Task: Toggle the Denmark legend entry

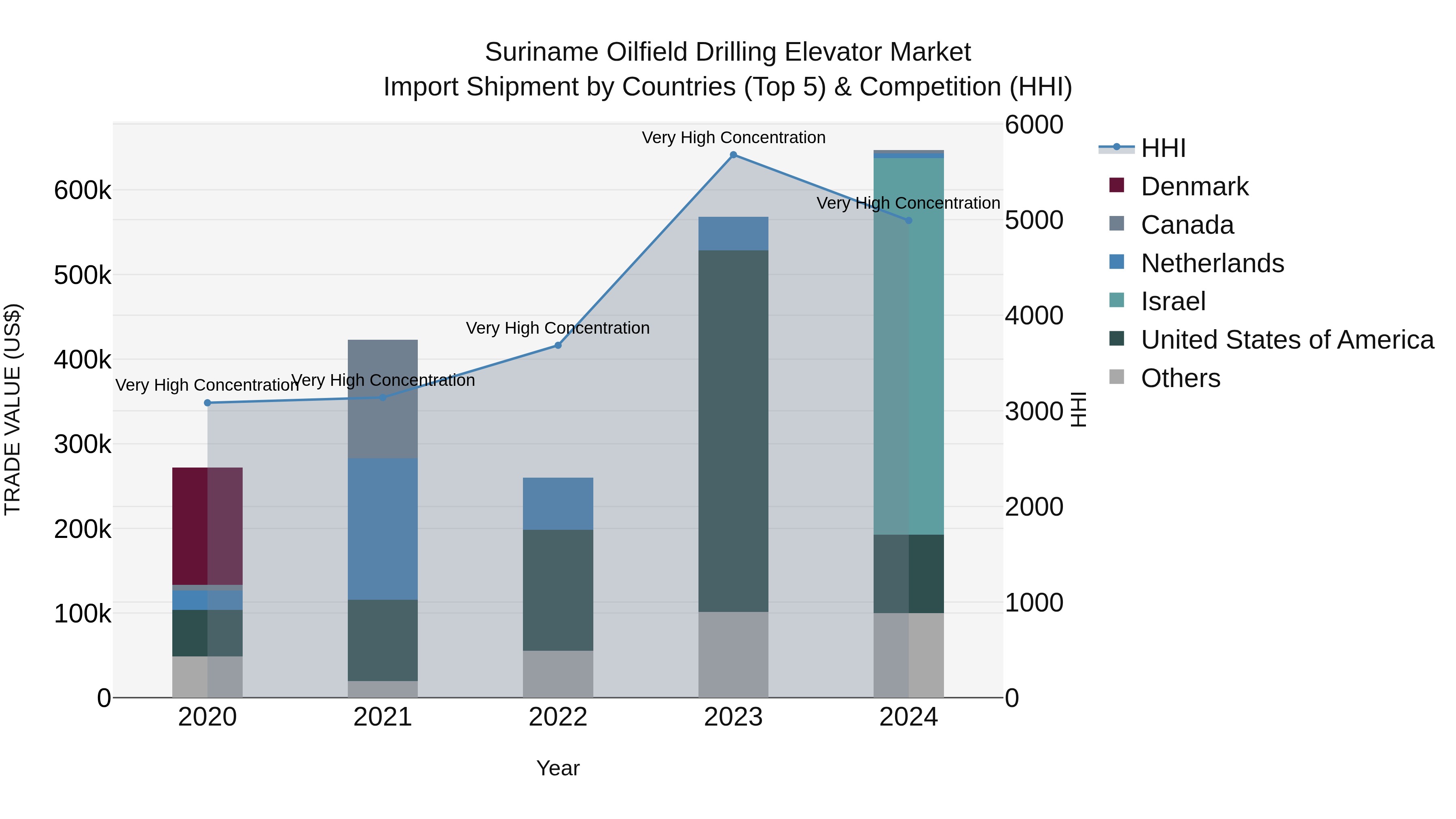Action: coord(1179,186)
